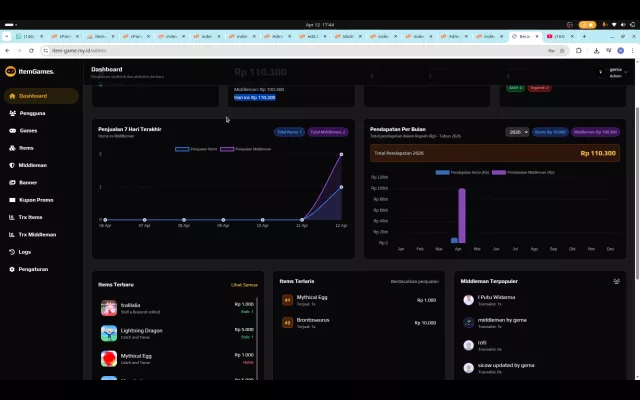Toggle Pendapatan Middleman legend in revenue chart
640x400 pixels.
coord(523,172)
